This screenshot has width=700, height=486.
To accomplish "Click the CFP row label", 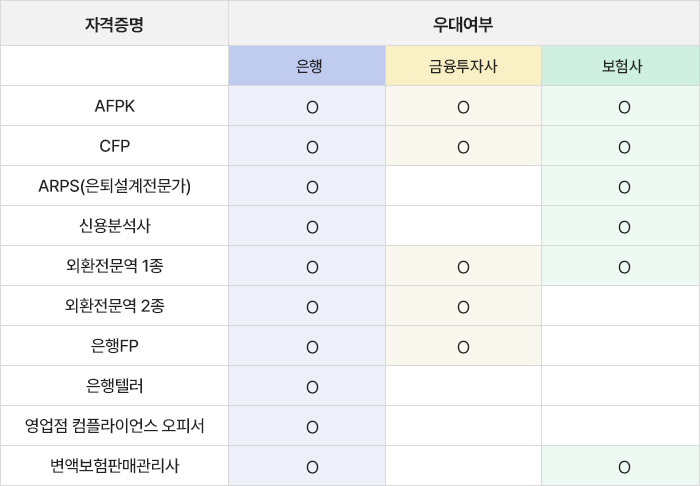I will pos(114,146).
